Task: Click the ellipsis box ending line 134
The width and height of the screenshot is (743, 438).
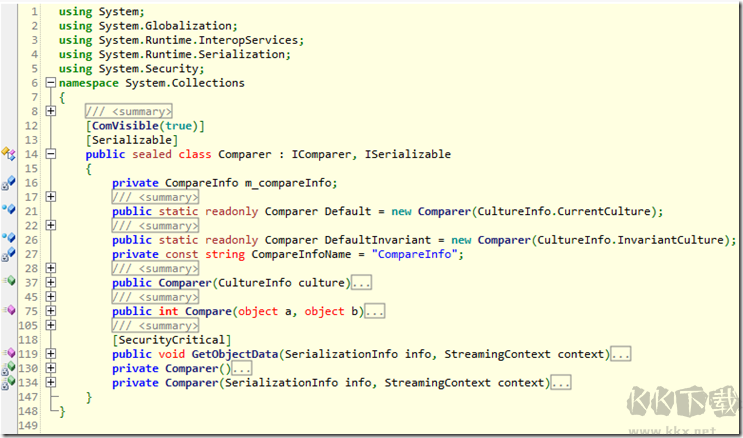Action: coord(561,383)
